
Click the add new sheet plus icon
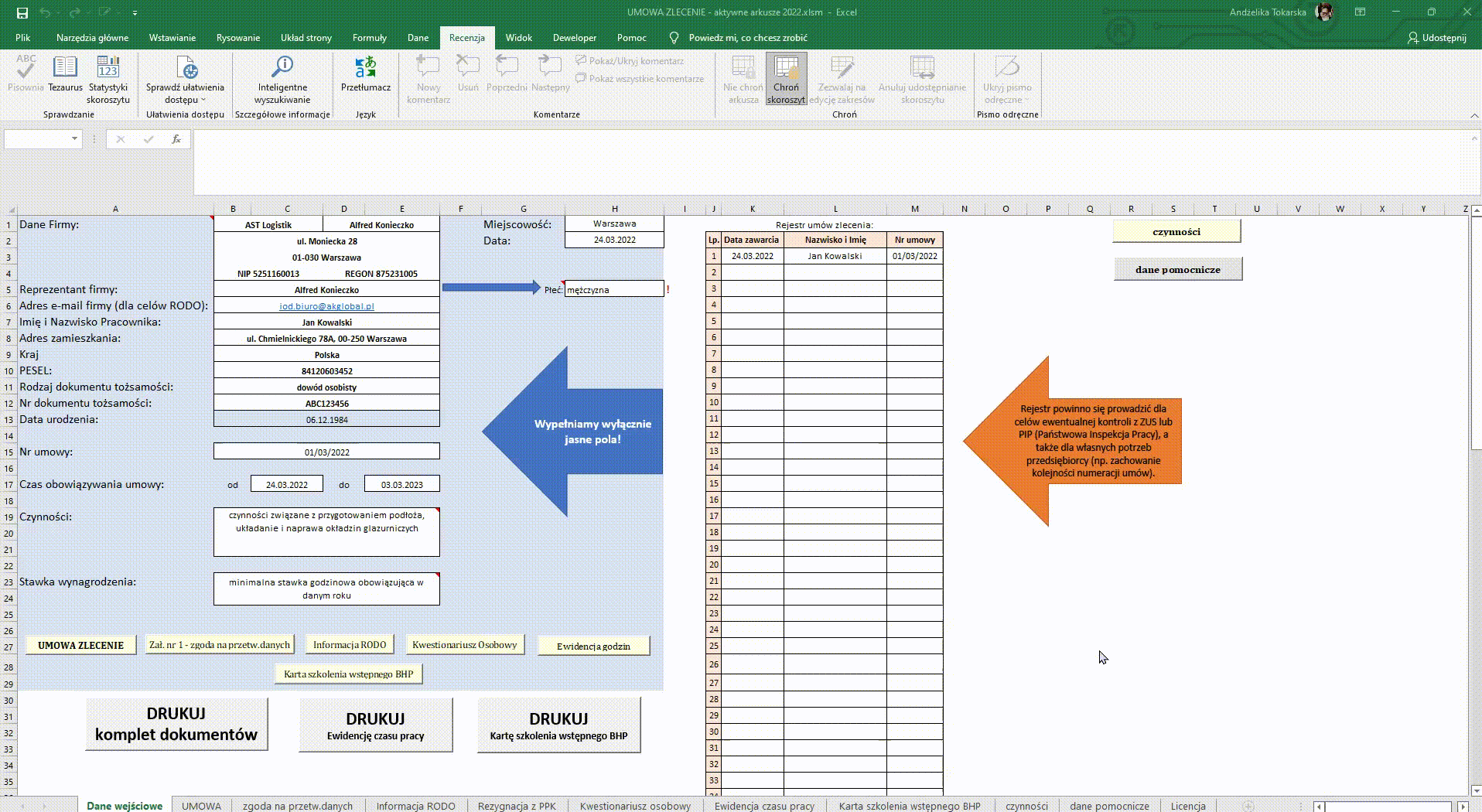pos(1248,806)
